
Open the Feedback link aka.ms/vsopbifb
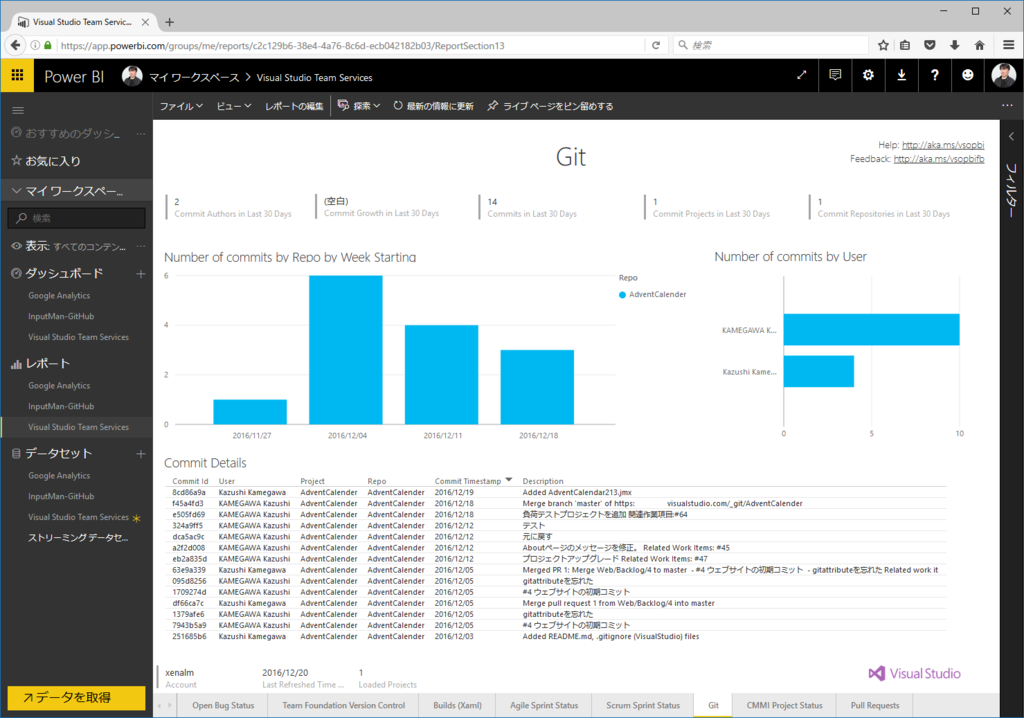(x=938, y=159)
